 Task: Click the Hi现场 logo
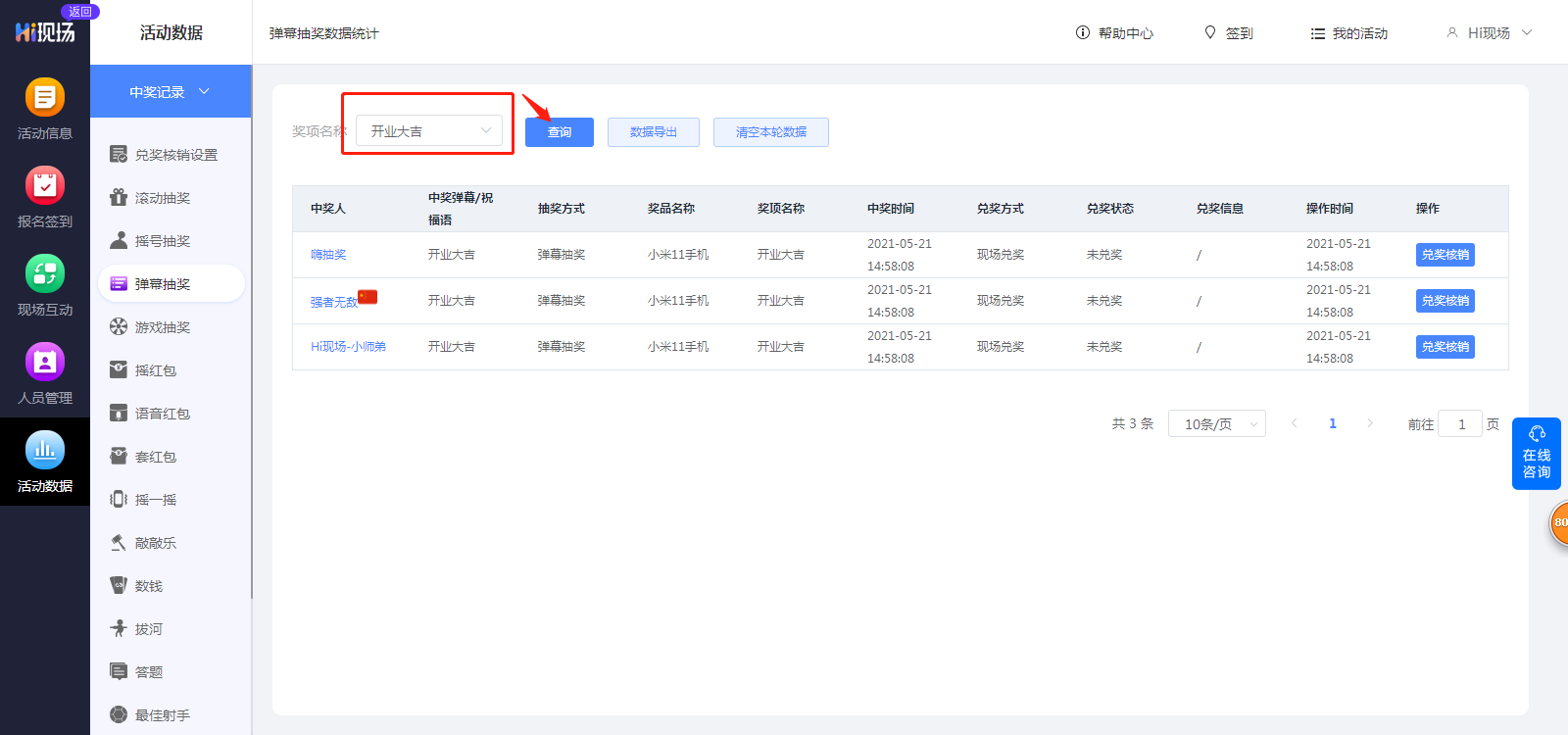click(45, 32)
